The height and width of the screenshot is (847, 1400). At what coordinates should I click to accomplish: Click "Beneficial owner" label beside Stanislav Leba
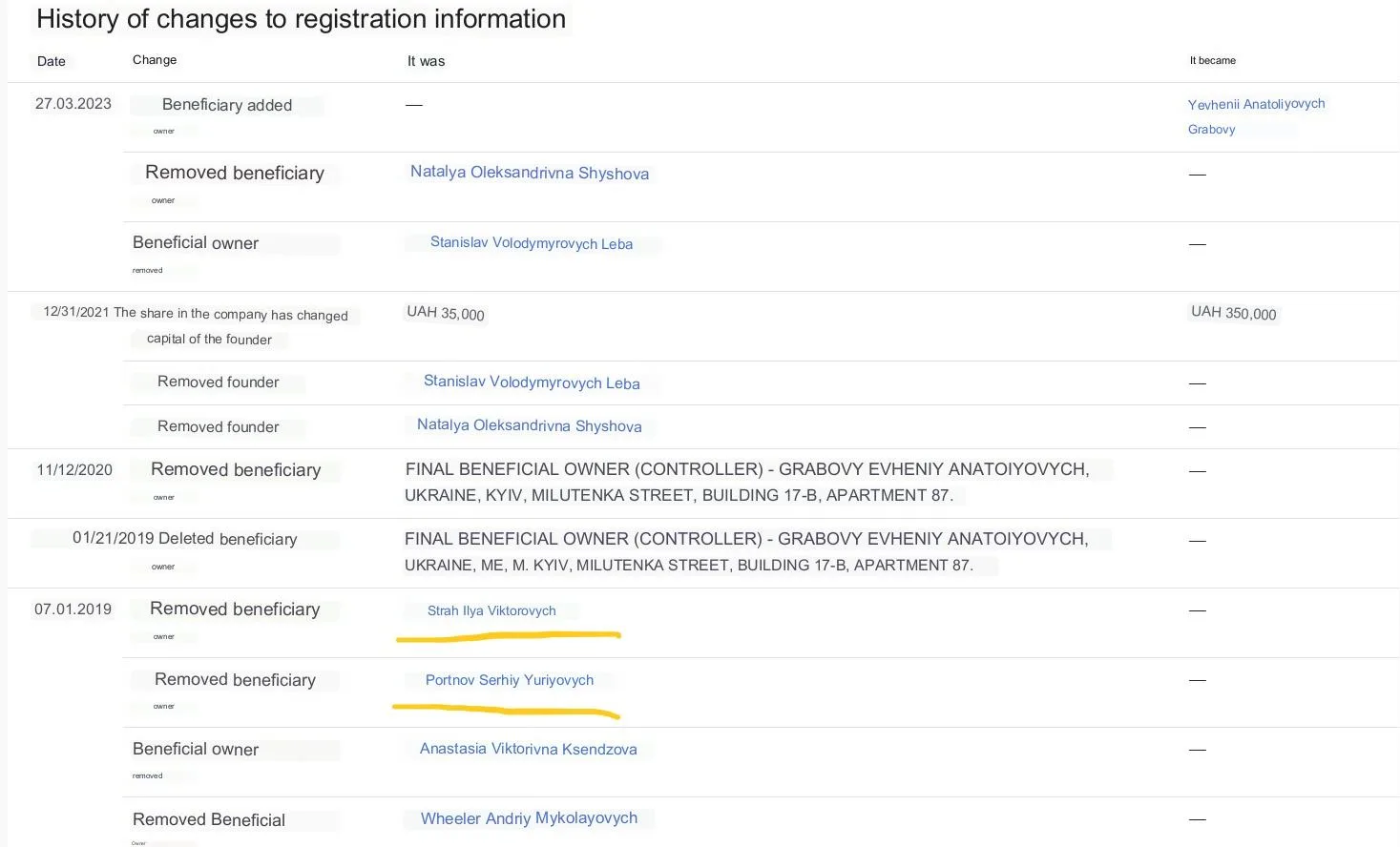tap(196, 243)
